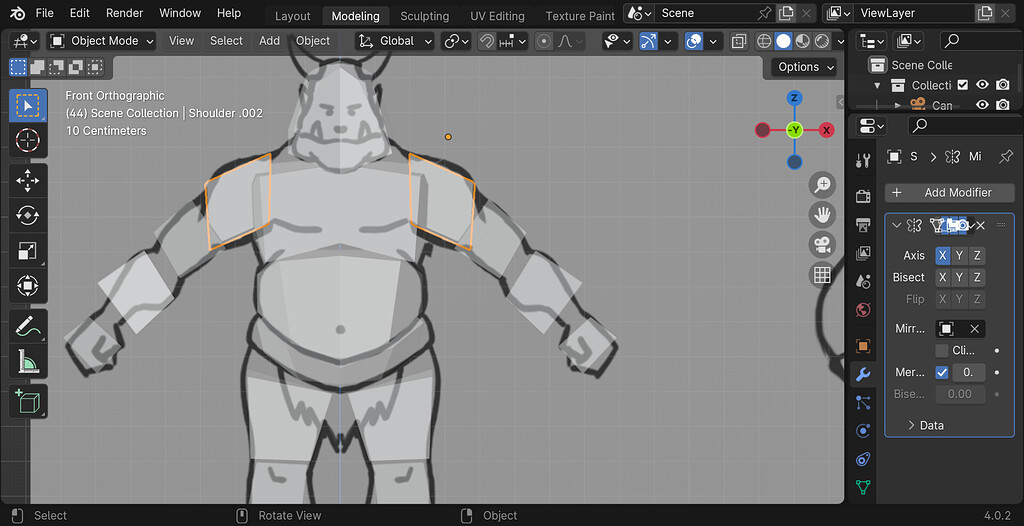Switch to the UV Editing workspace tab

tap(497, 16)
